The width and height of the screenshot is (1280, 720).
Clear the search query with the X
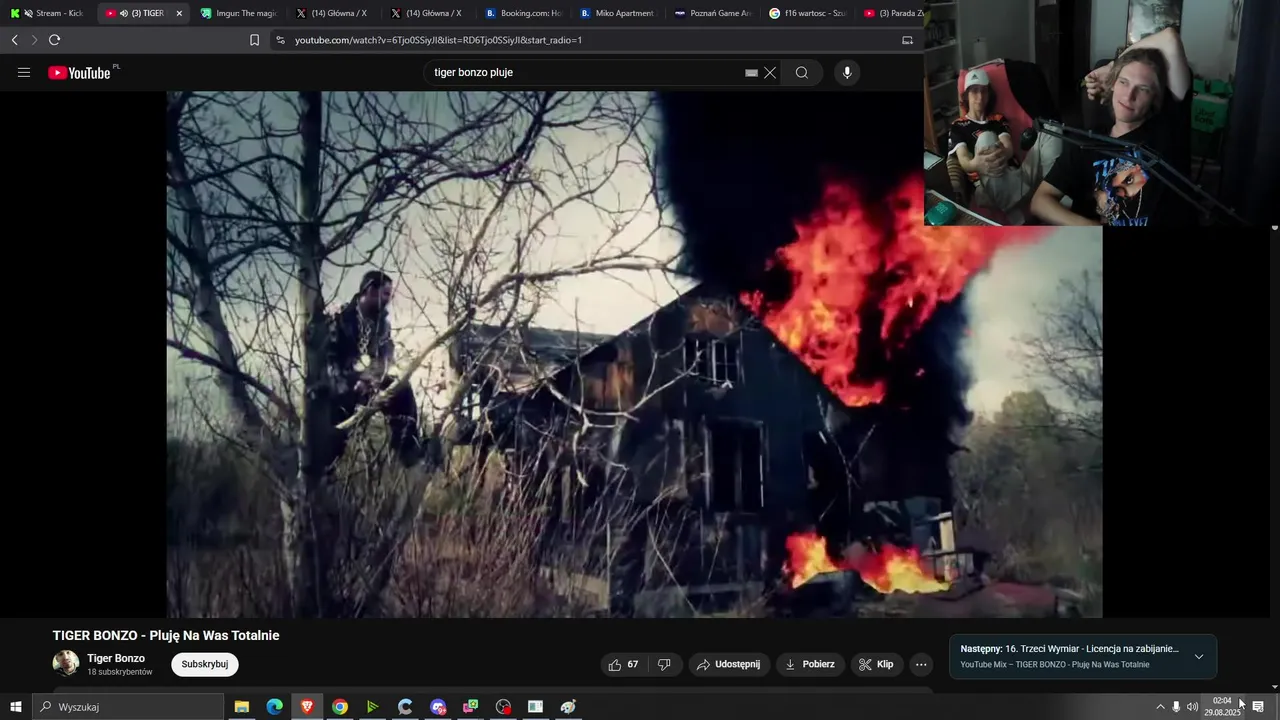tap(770, 73)
